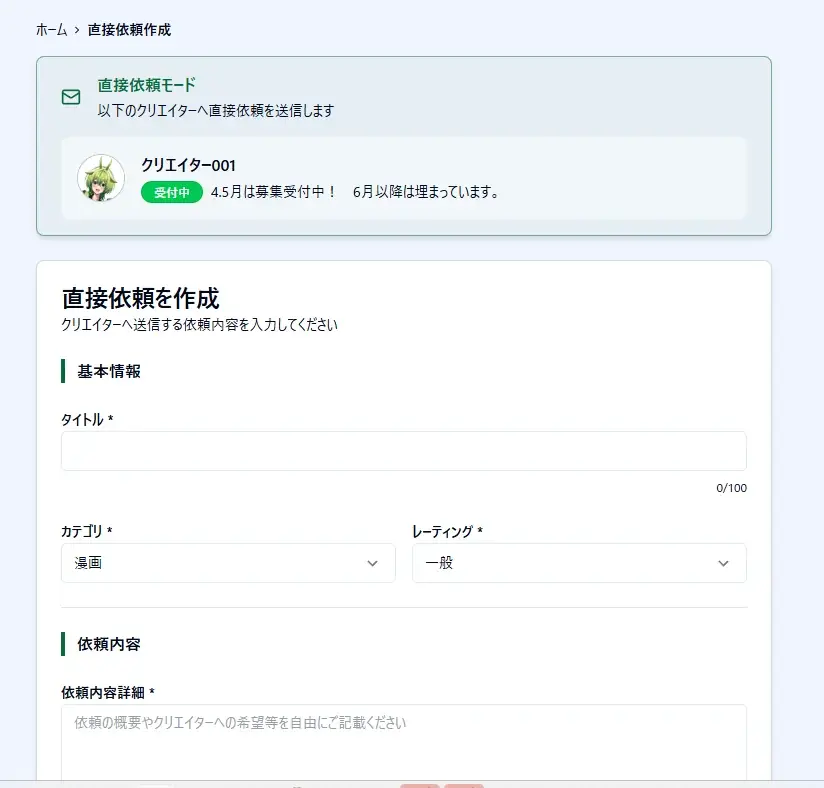Image resolution: width=824 pixels, height=788 pixels.
Task: Click the カテゴリ chevron arrow
Action: (x=373, y=563)
